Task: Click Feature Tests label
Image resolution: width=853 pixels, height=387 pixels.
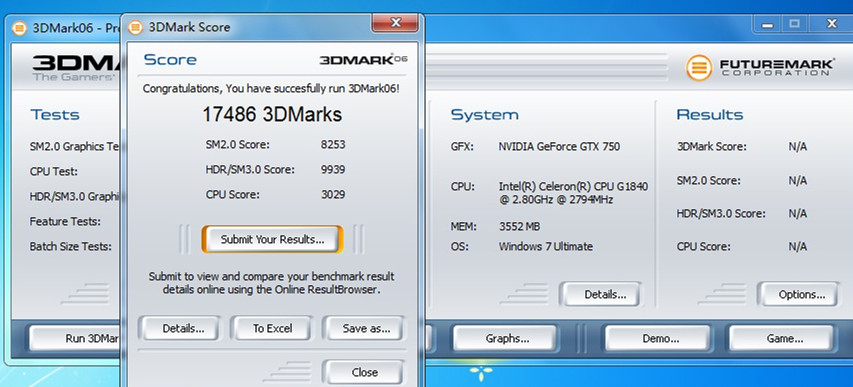Action: click(x=65, y=222)
